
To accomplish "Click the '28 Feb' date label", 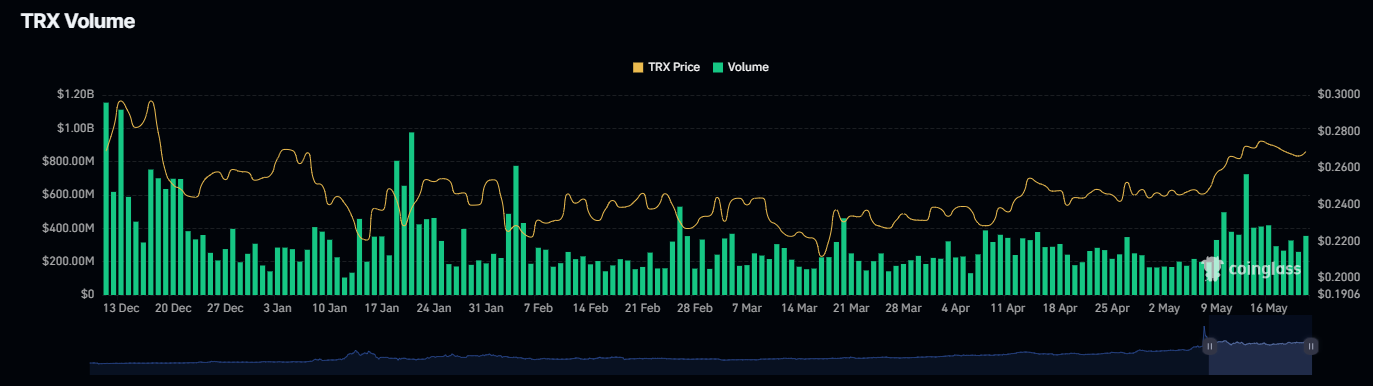I will point(694,309).
